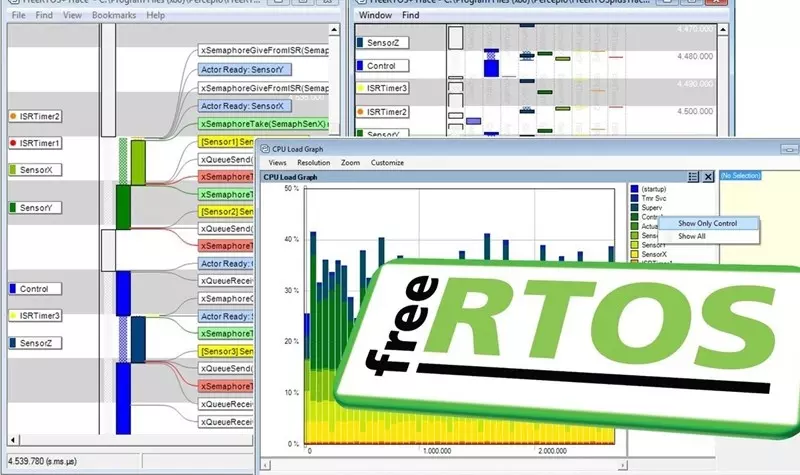800x475 pixels.
Task: Open the Help menu
Action: pyautogui.click(x=155, y=15)
